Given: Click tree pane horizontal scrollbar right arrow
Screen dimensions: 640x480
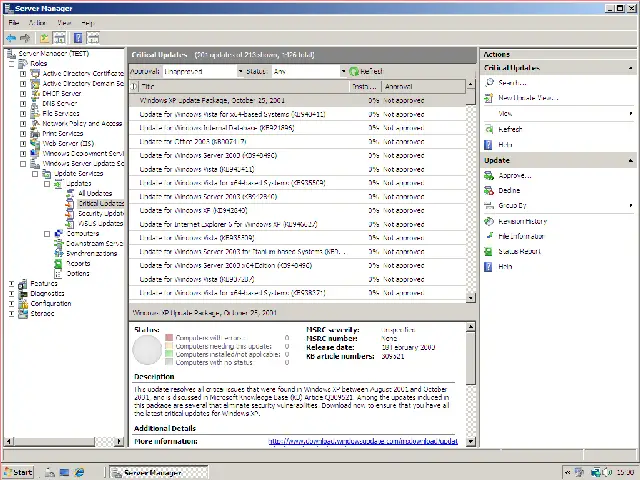Looking at the screenshot, I should tap(119, 441).
